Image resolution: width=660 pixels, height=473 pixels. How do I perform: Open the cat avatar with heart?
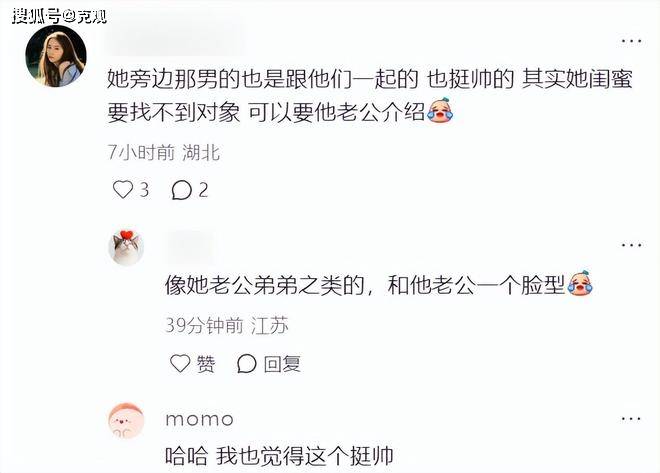[126, 248]
